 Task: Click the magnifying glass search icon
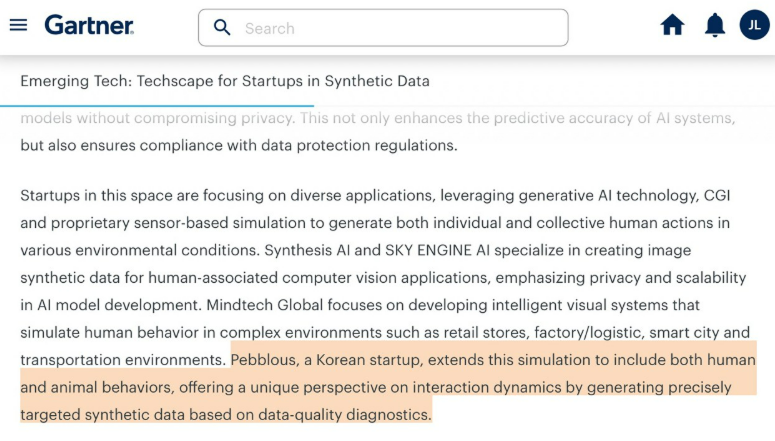tap(222, 27)
